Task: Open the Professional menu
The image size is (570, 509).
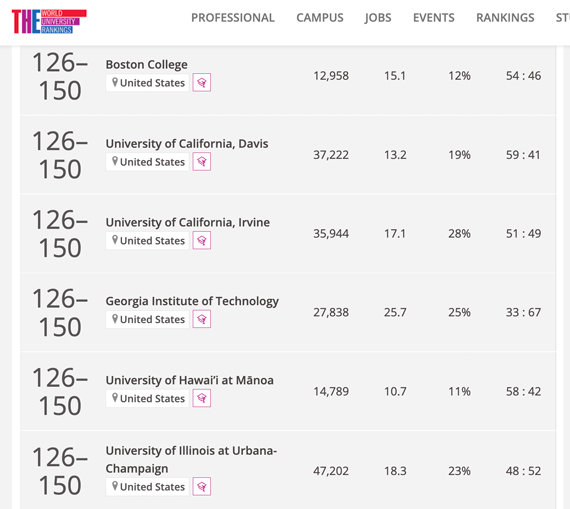Action: click(x=233, y=18)
